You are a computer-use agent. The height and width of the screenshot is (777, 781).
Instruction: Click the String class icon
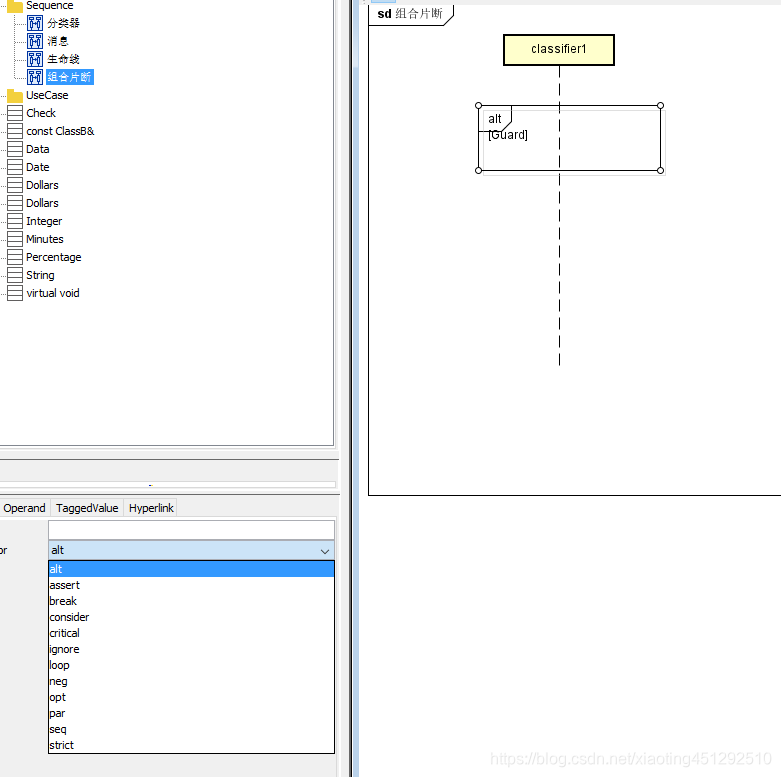(x=15, y=275)
